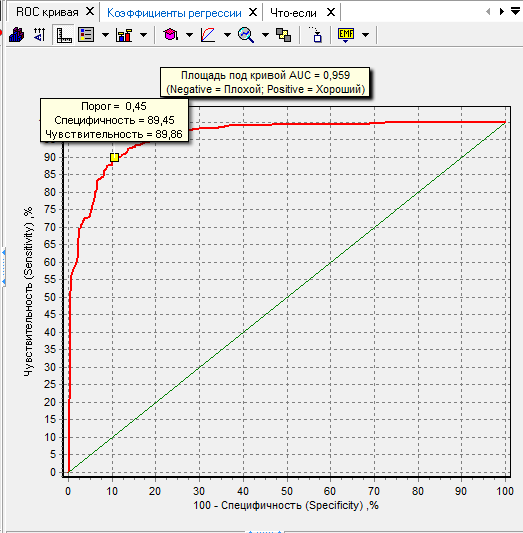This screenshot has height=533, width=523.
Task: Click the Чувствительность = 89,86 text
Action: coord(114,134)
